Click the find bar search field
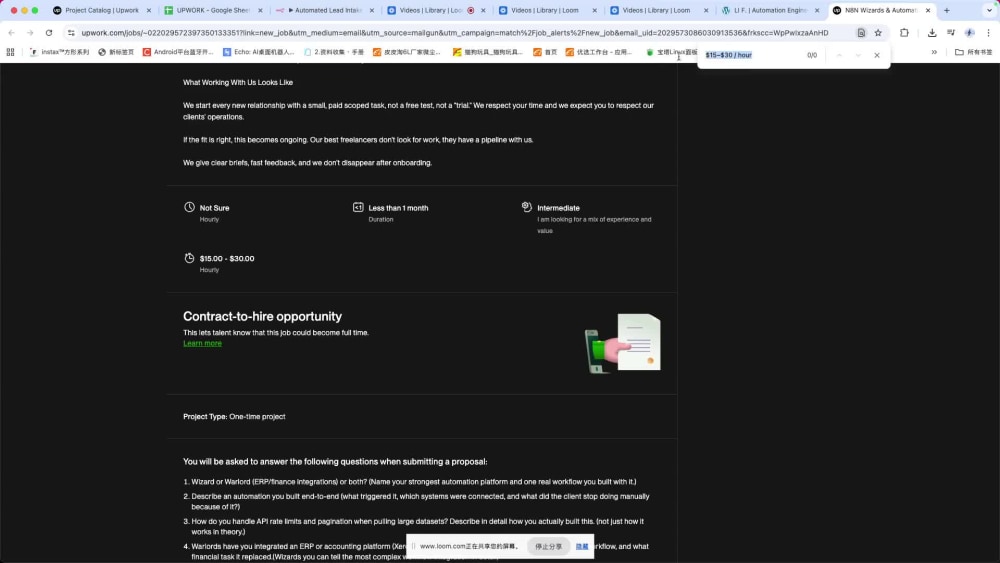 click(x=753, y=55)
